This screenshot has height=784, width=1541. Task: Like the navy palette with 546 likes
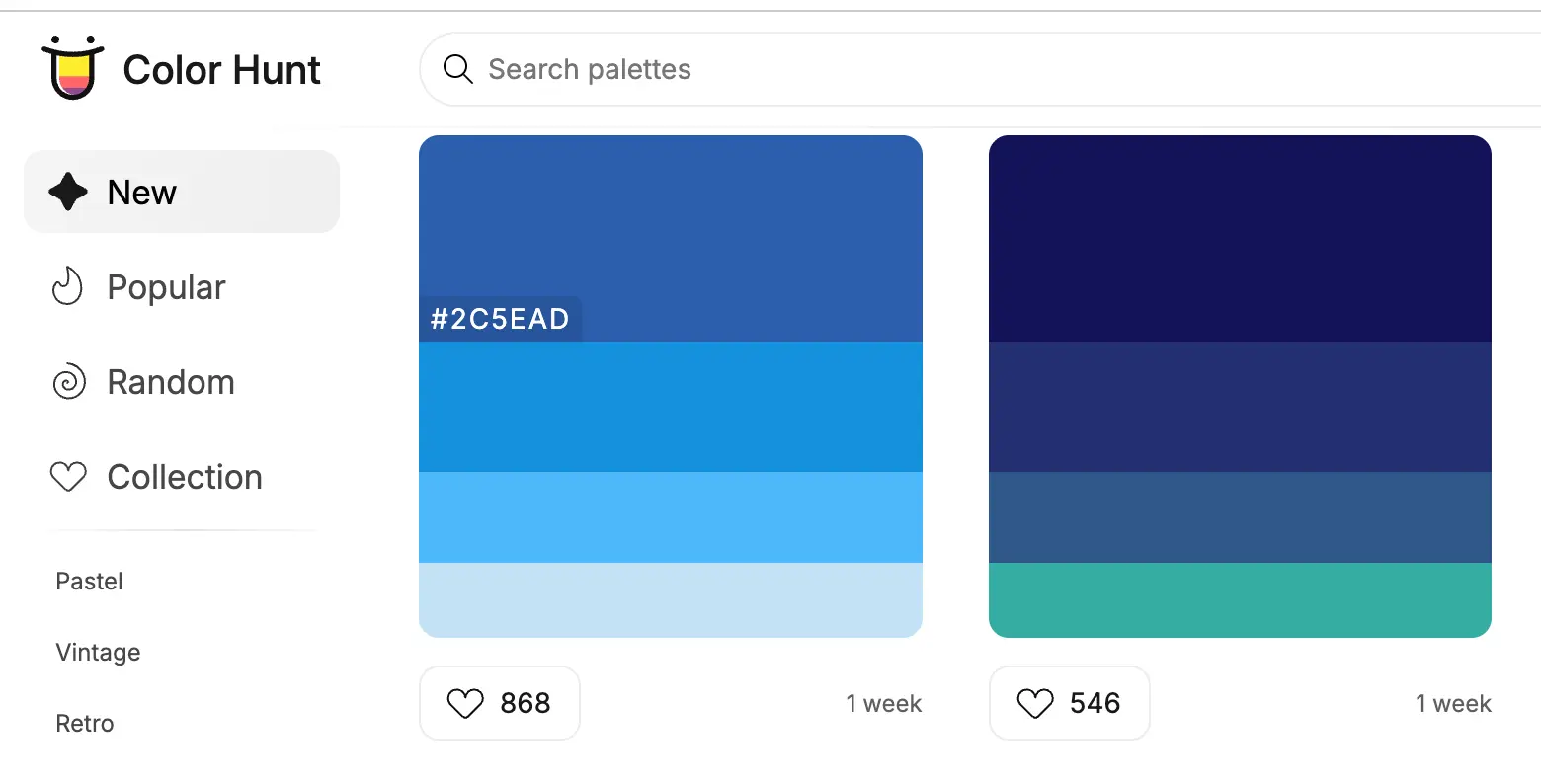(1070, 703)
